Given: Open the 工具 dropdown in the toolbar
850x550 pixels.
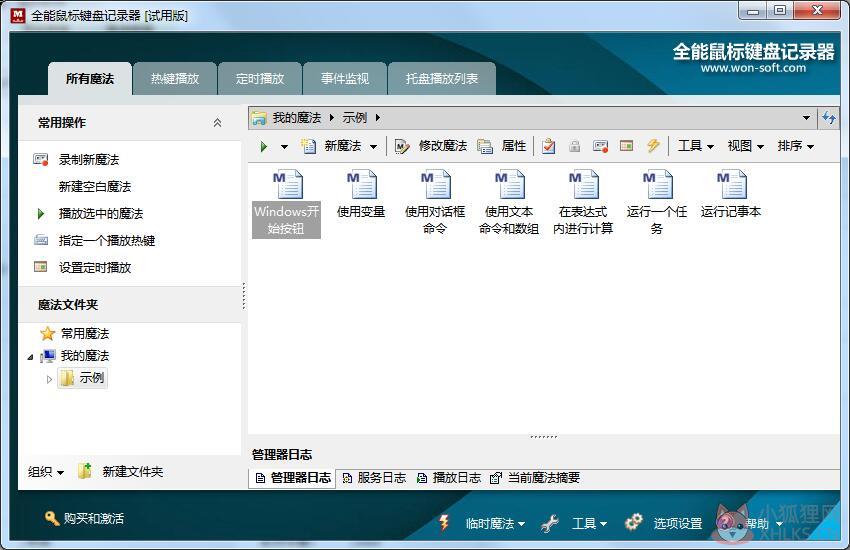Looking at the screenshot, I should click(x=696, y=146).
